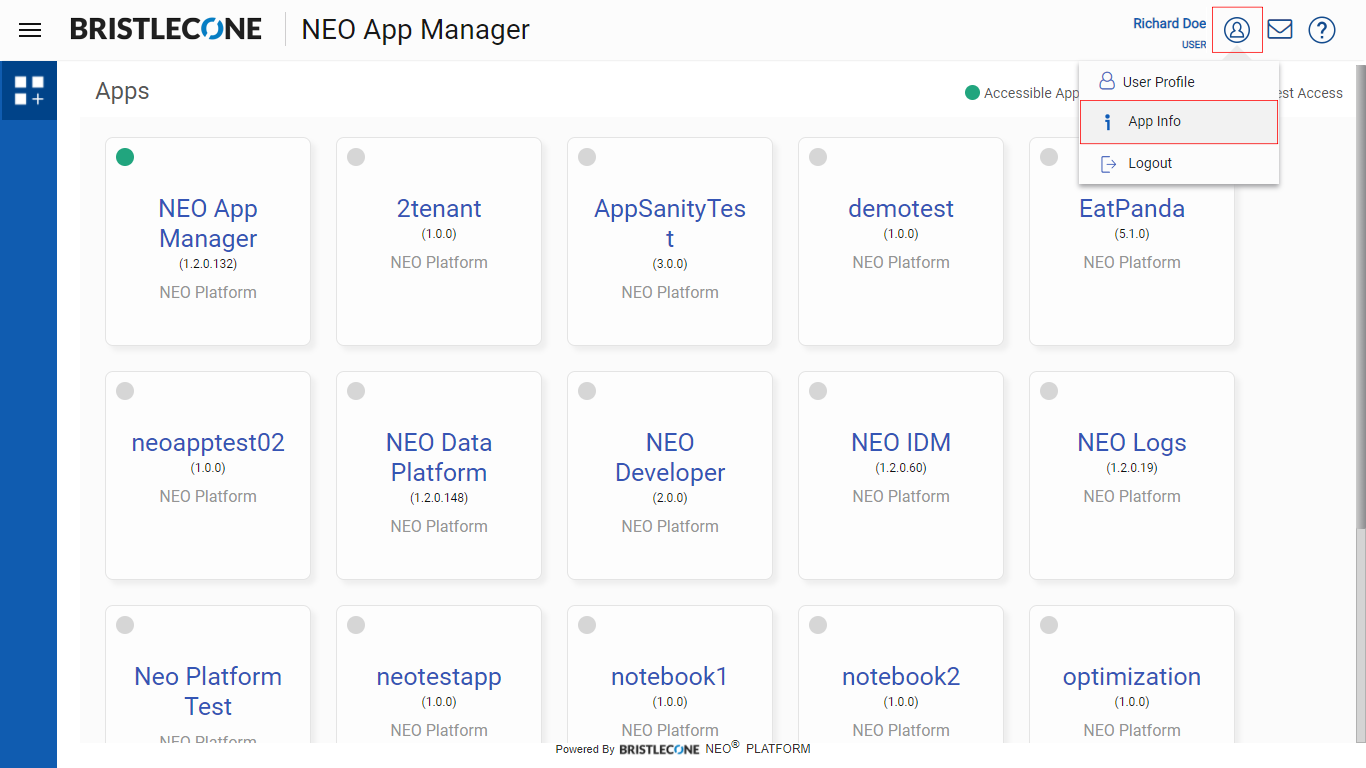
Task: Click the Apps page heading
Action: (x=122, y=91)
